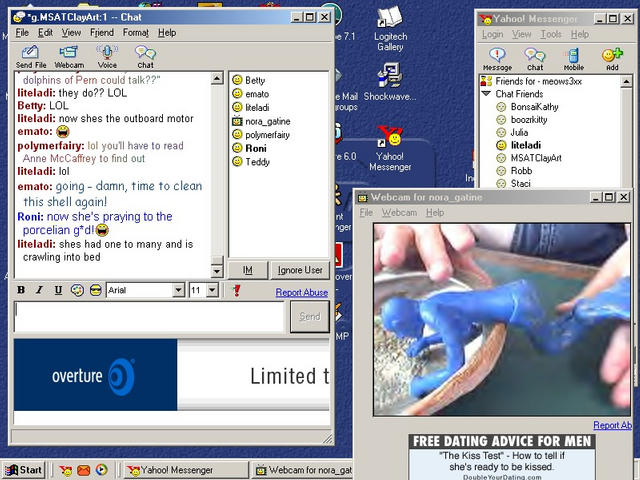This screenshot has width=640, height=480.
Task: Click the Send File icon in chat toolbar
Action: coord(31,57)
